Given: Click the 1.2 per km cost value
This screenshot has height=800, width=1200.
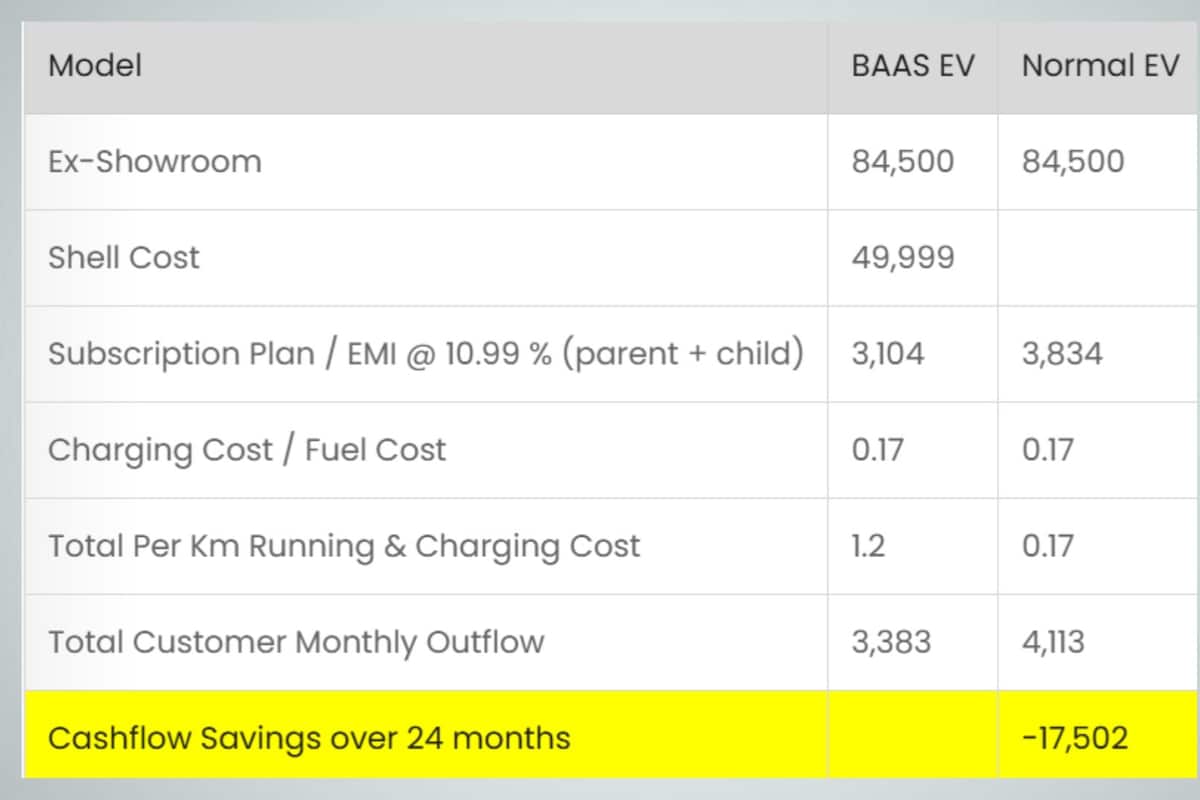Looking at the screenshot, I should (x=868, y=546).
